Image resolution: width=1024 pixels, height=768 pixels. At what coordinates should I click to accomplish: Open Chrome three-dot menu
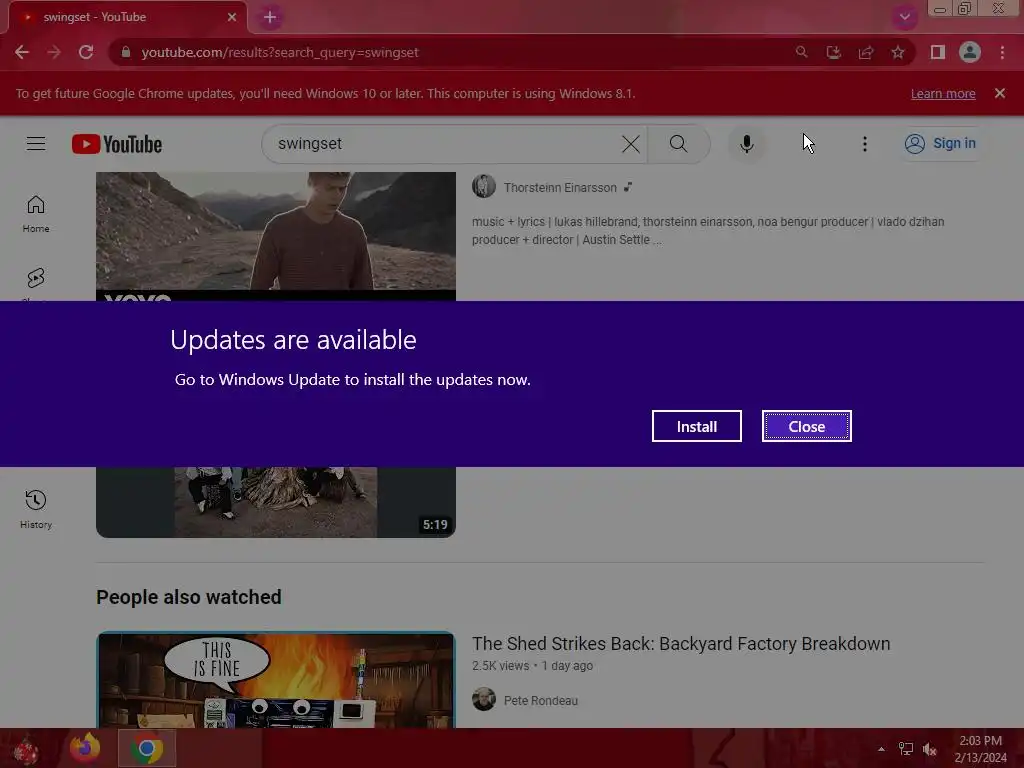(1002, 52)
